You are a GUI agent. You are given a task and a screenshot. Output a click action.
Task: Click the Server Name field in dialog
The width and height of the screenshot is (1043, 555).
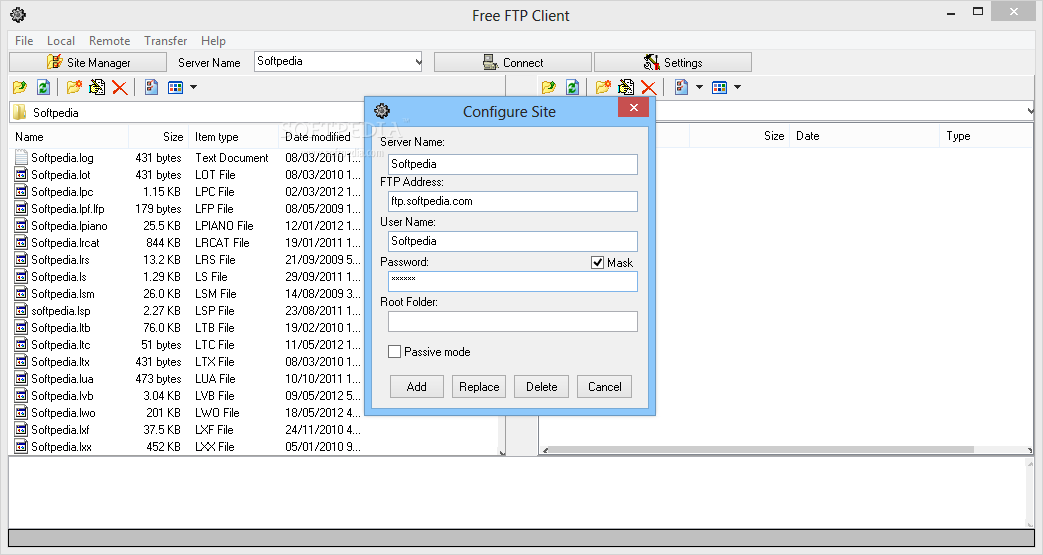click(x=513, y=164)
